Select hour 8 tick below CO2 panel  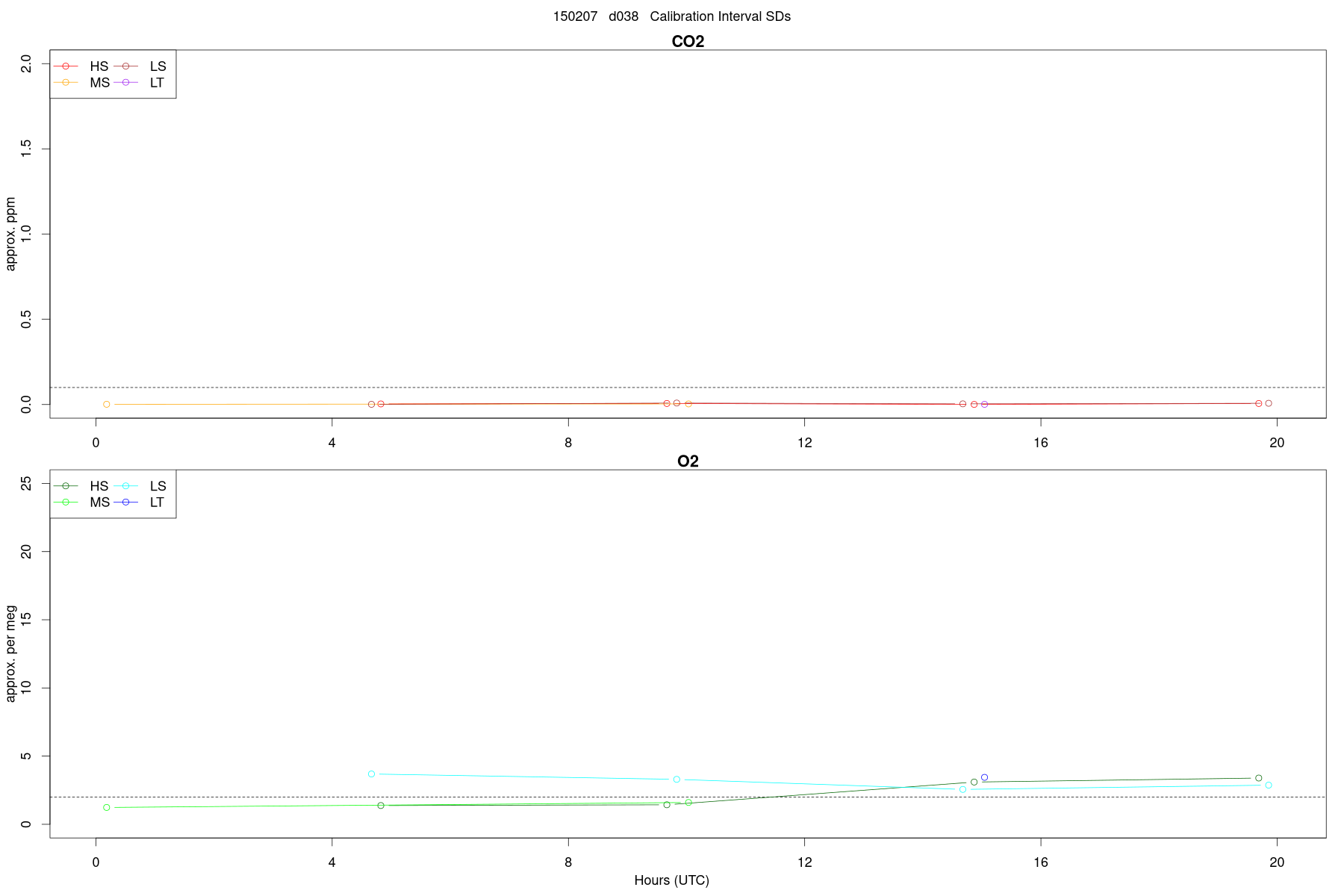[x=568, y=443]
